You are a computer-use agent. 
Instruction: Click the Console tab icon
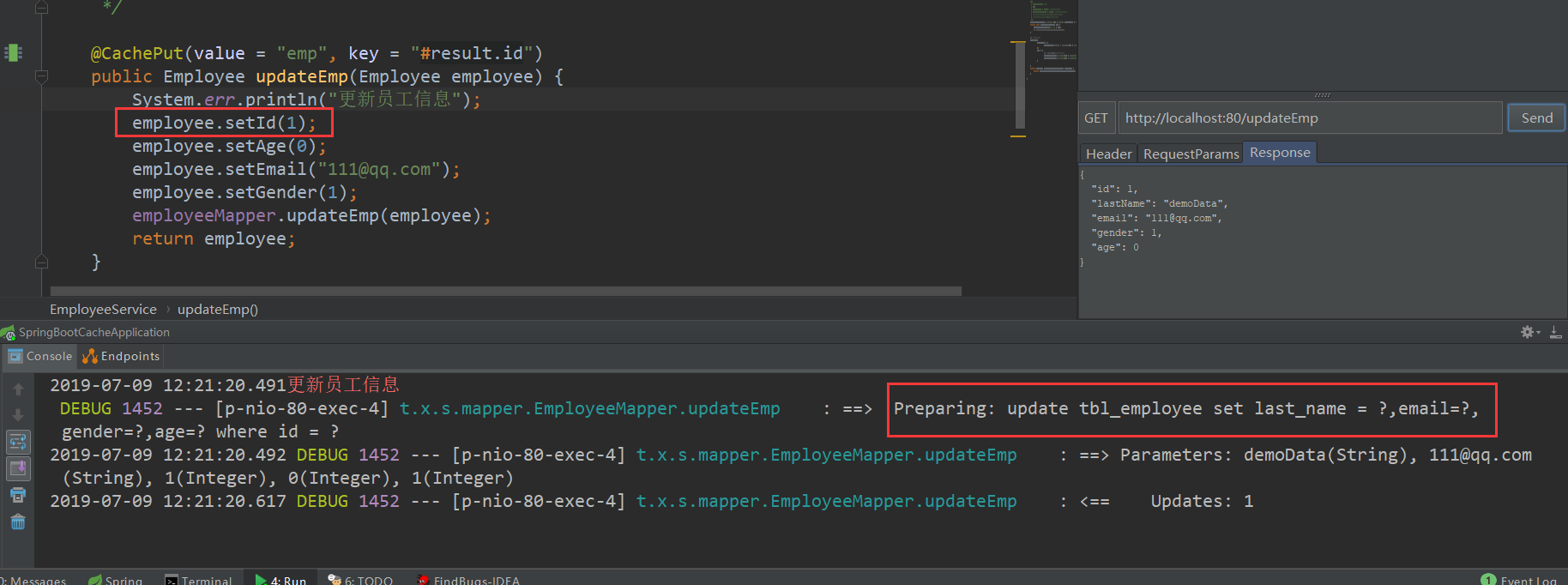pos(15,356)
